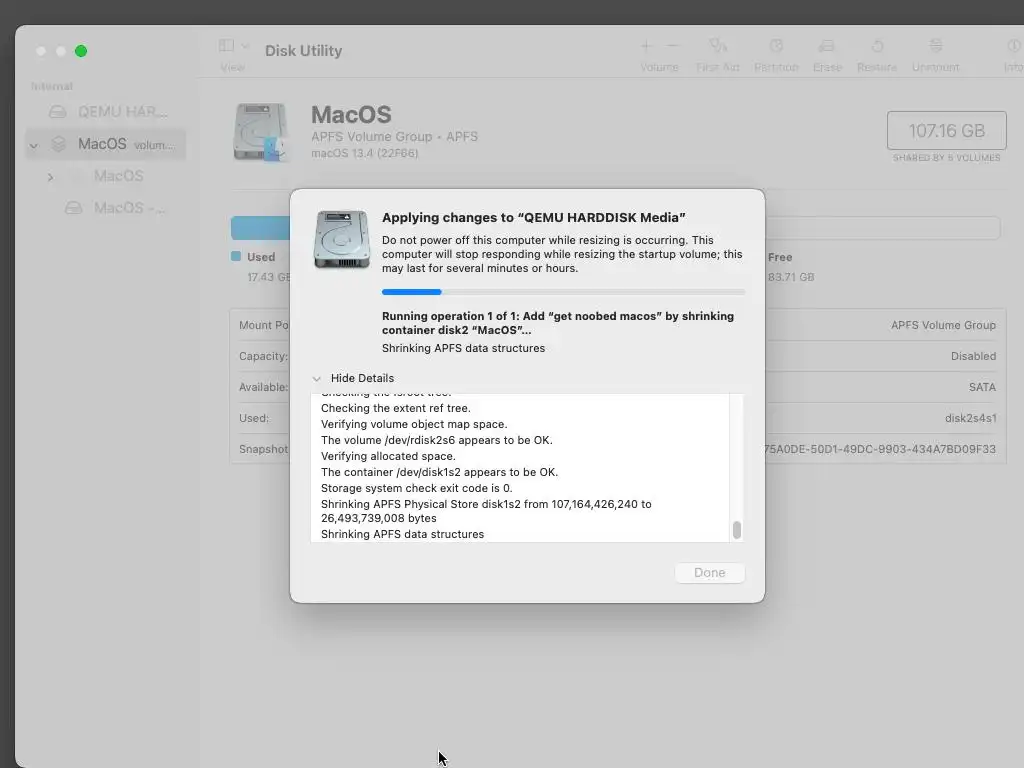Click the details log scrollbar thumb

(737, 530)
